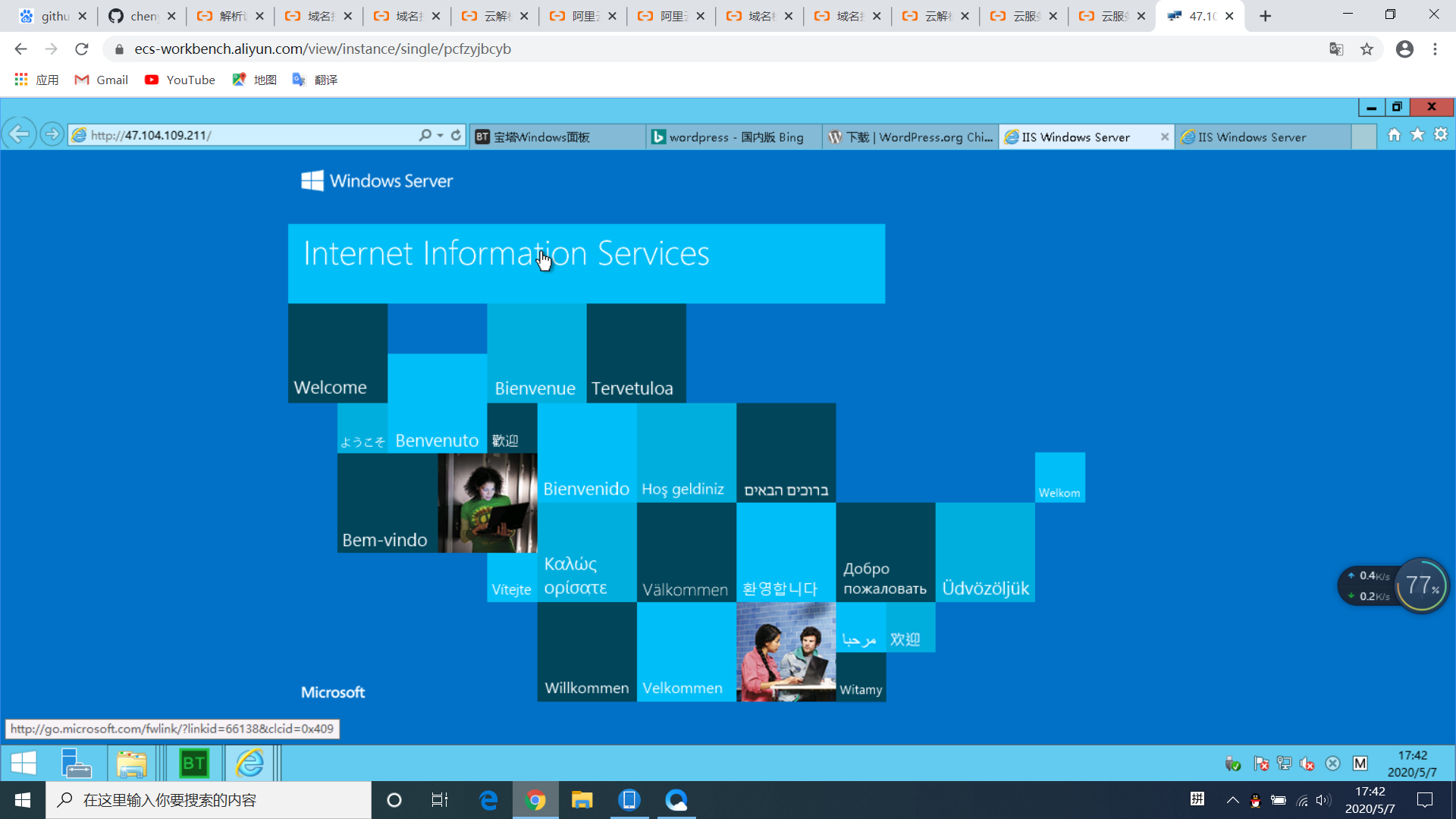Image resolution: width=1456 pixels, height=819 pixels.
Task: Click the Benvenuto tile
Action: [437, 403]
